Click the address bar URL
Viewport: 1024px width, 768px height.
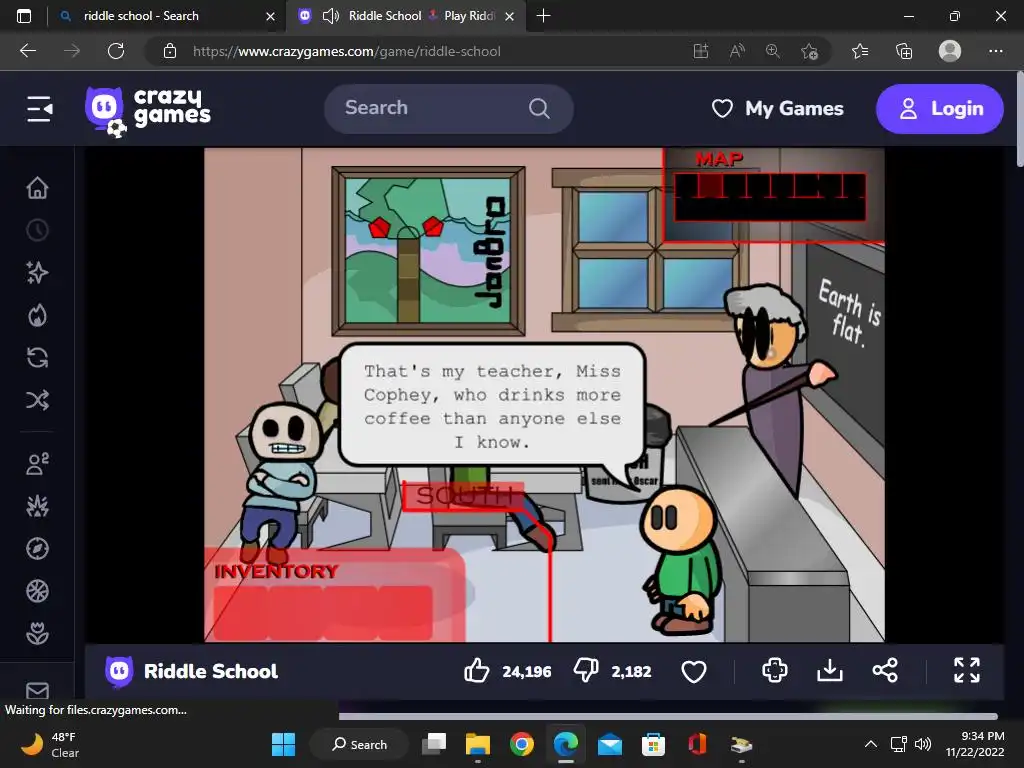pos(347,51)
